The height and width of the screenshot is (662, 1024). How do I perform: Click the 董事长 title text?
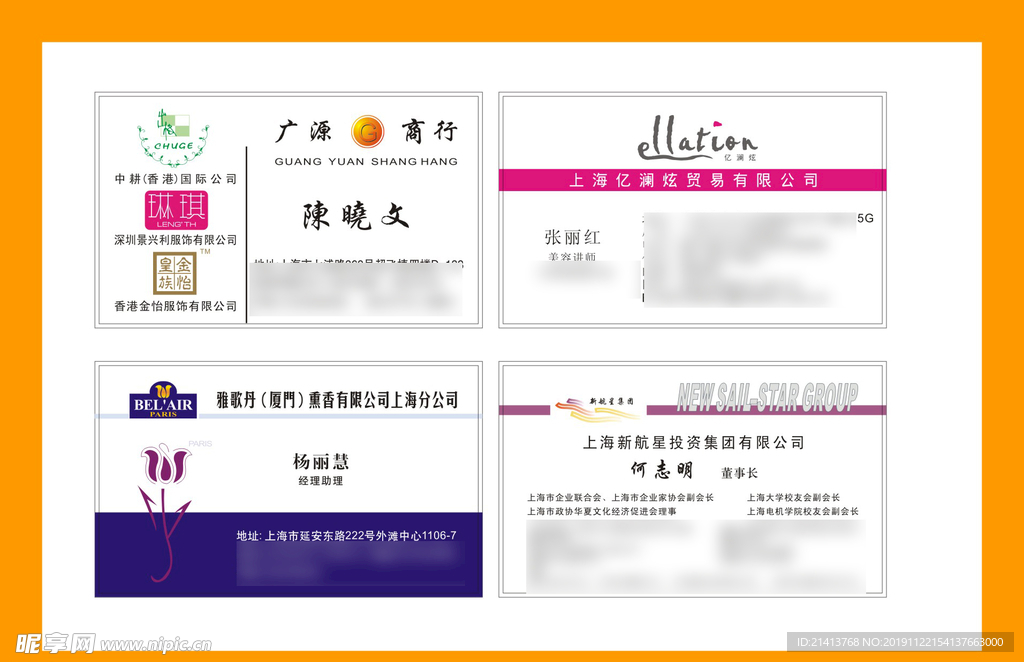[739, 472]
